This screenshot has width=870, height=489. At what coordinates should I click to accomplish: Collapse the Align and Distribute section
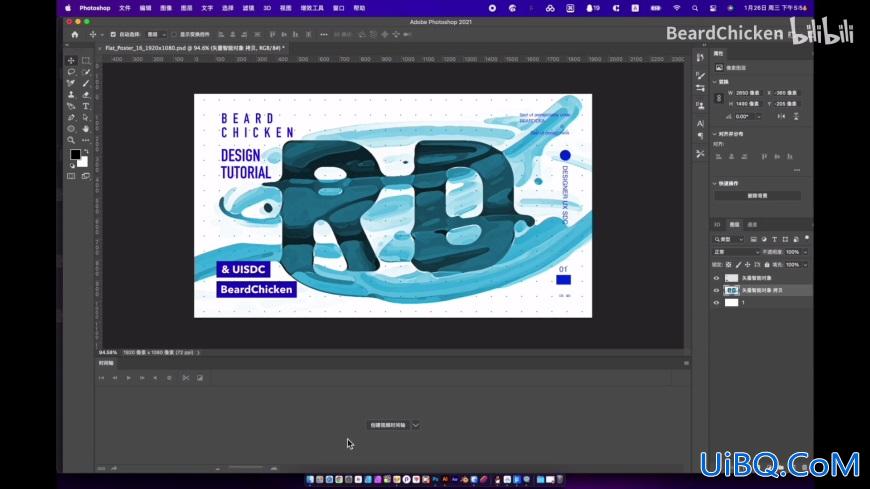pyautogui.click(x=715, y=134)
